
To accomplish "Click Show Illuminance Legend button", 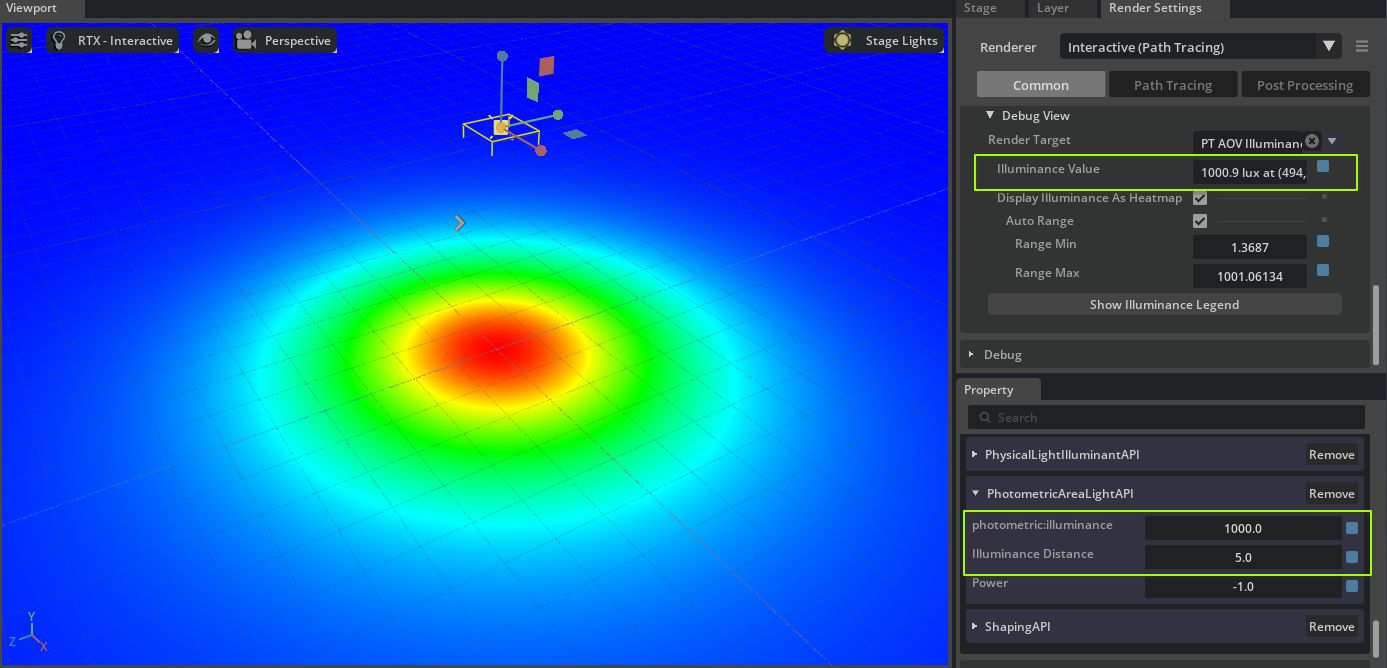I will pyautogui.click(x=1164, y=305).
